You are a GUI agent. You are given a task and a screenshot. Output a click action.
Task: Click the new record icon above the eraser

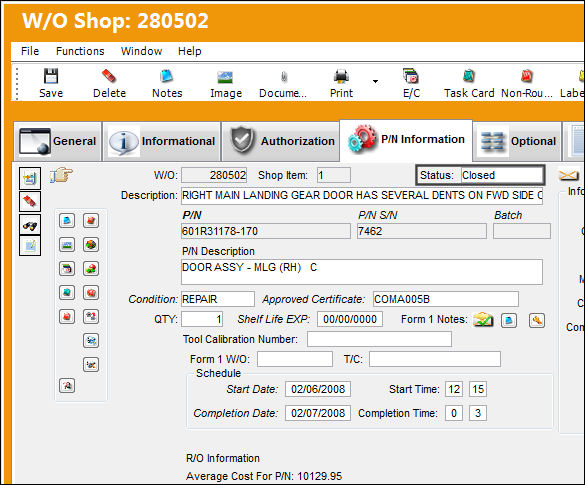pos(30,178)
